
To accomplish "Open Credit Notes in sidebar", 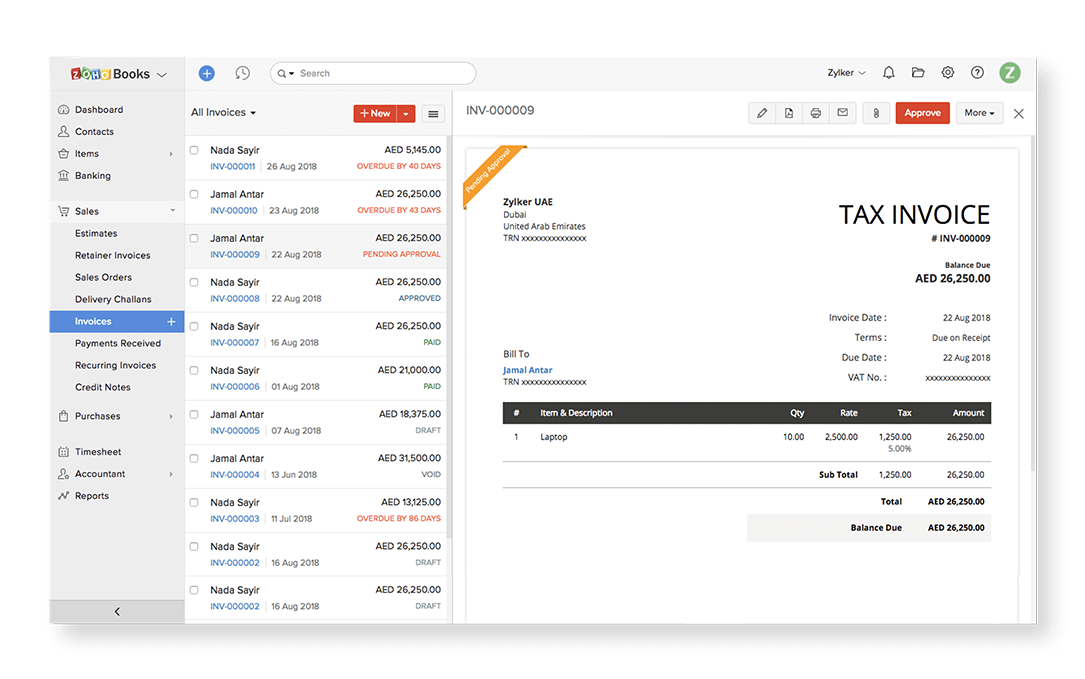I will point(102,387).
